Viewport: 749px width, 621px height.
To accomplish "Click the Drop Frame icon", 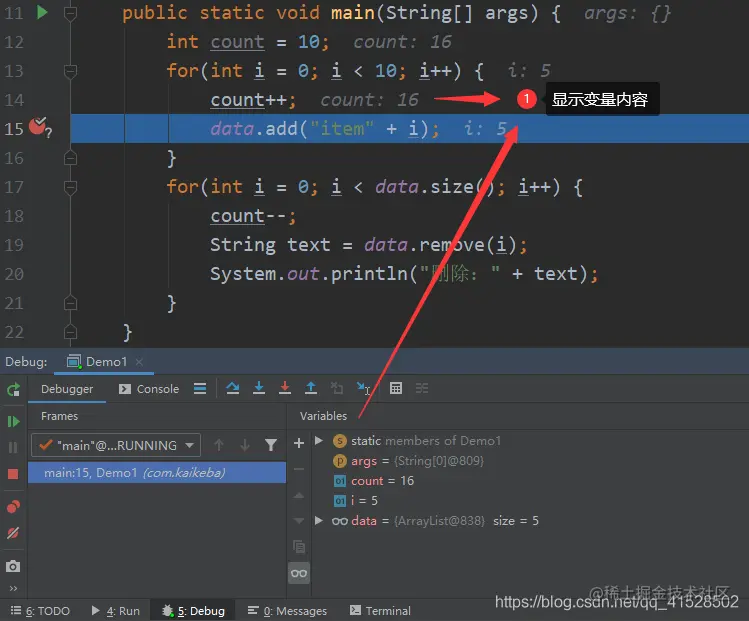I will [337, 388].
